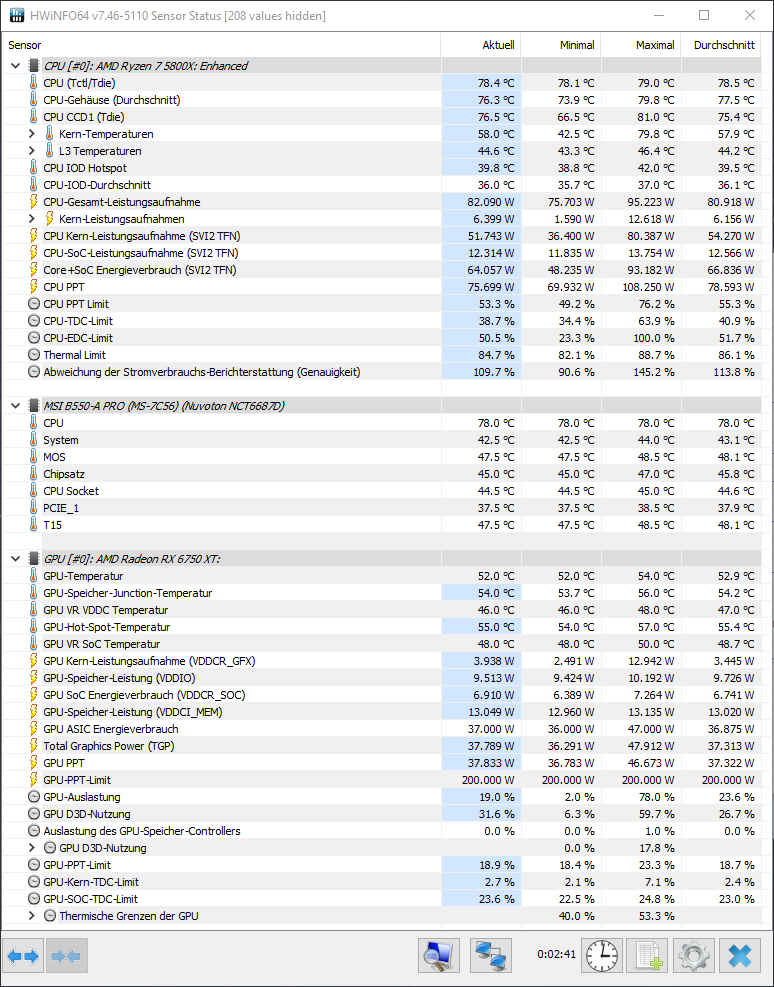
Task: Select the CPU Socket temperature row
Action: (x=381, y=490)
